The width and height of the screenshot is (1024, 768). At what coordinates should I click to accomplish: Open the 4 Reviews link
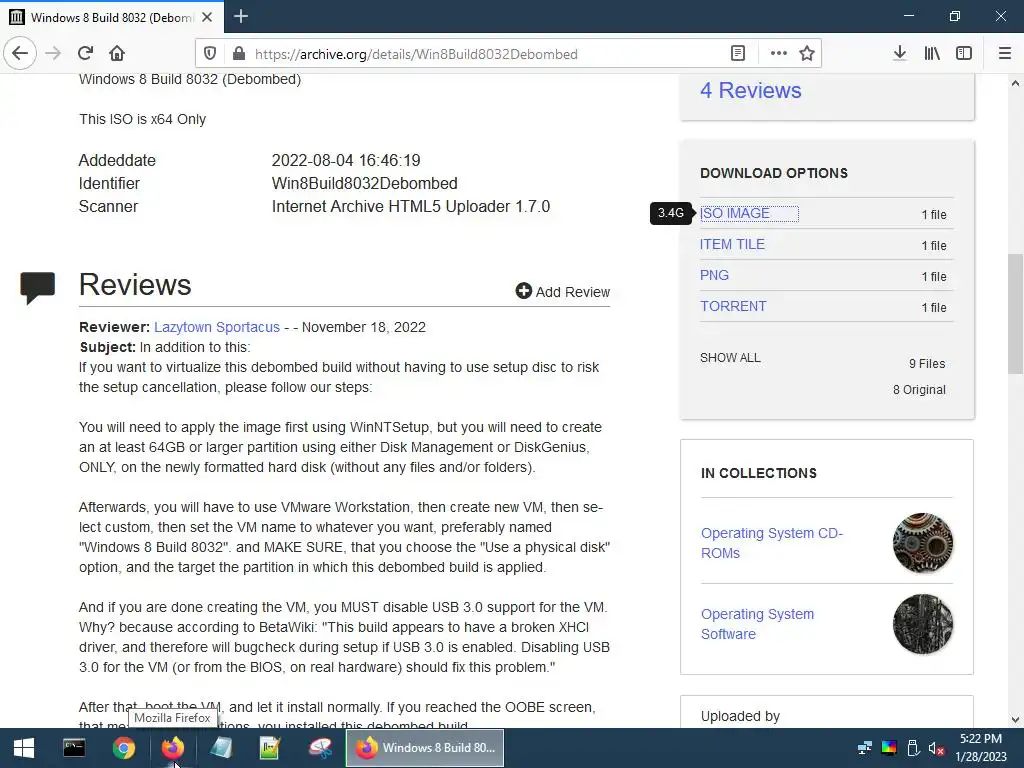coord(750,90)
